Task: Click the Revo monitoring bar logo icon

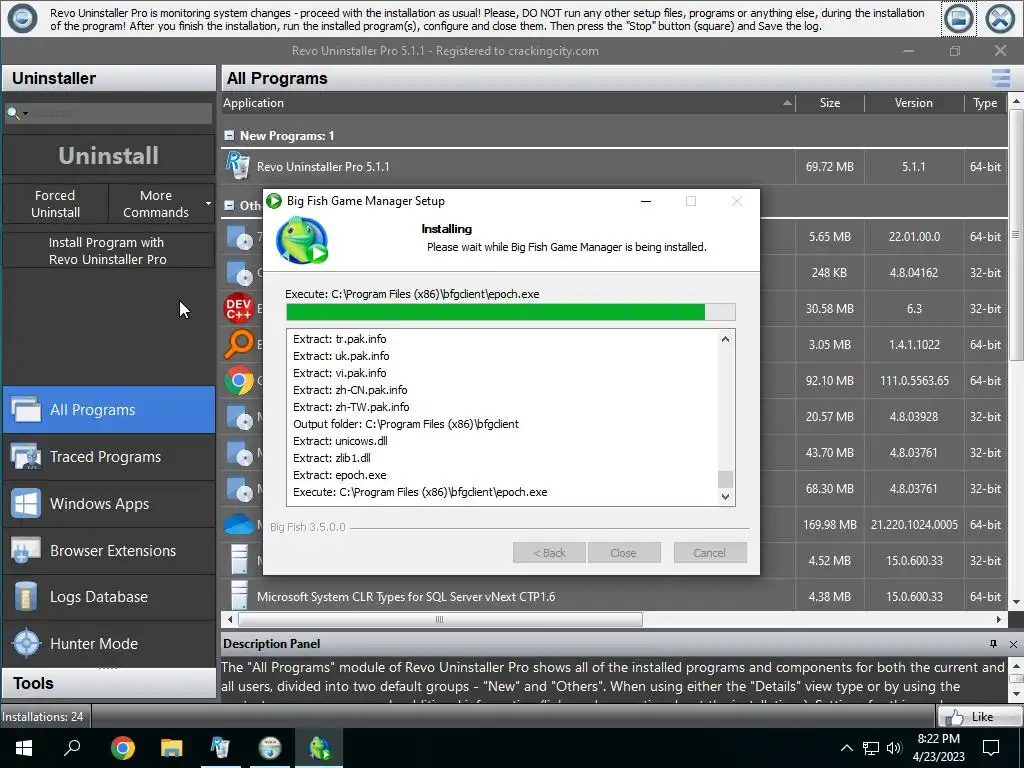Action: click(22, 18)
